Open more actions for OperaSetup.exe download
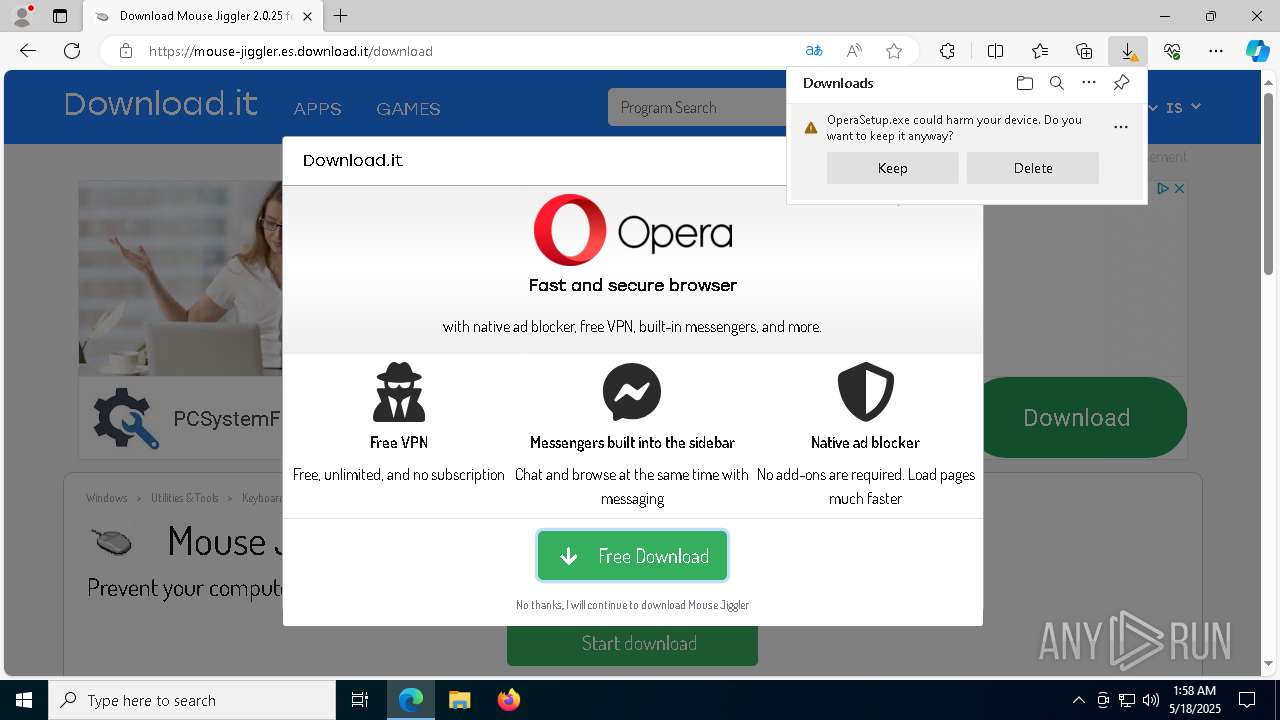 click(x=1121, y=127)
